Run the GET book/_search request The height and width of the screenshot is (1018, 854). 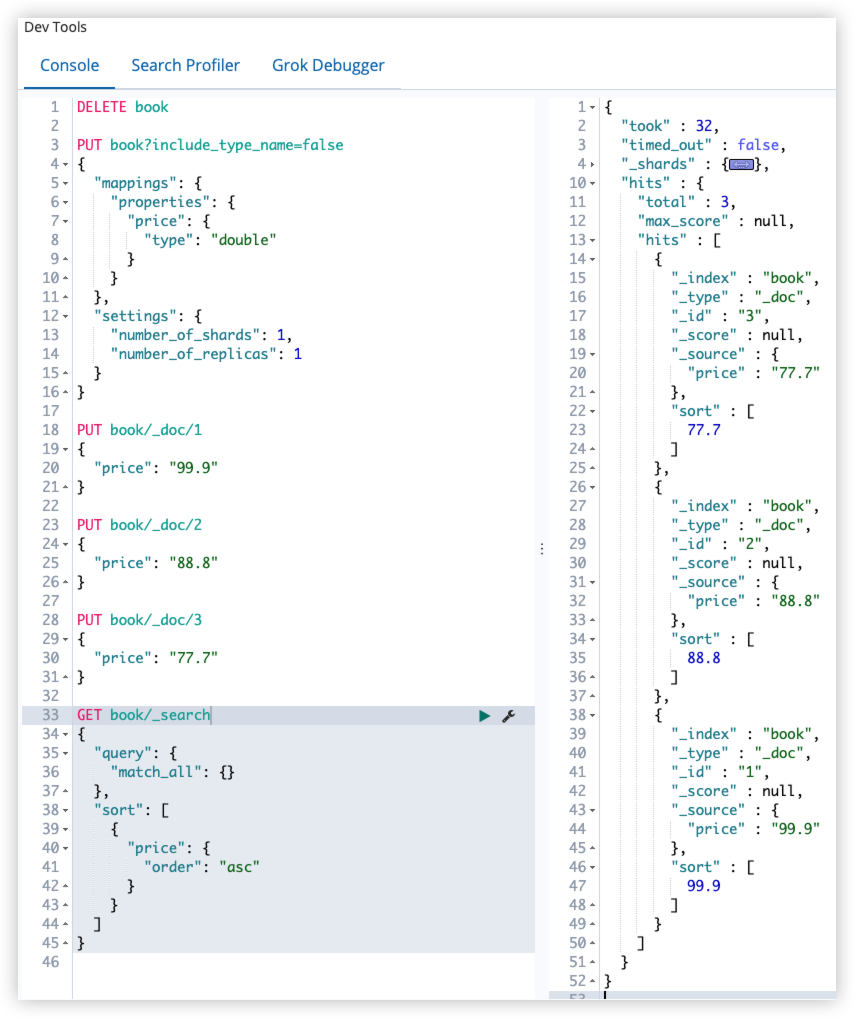click(x=484, y=715)
